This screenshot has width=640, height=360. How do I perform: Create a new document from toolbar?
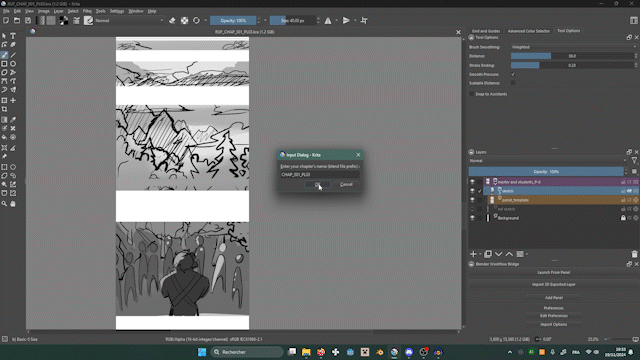pyautogui.click(x=6, y=20)
